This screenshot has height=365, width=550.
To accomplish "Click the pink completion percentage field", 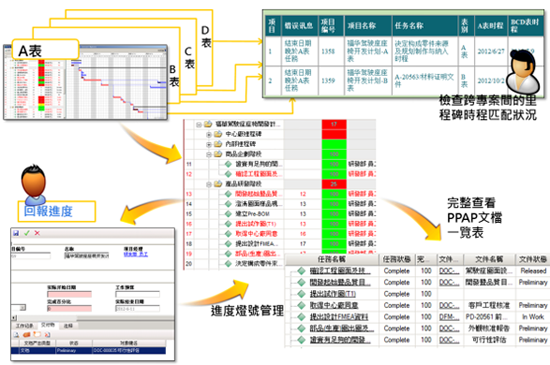I will click(69, 309).
